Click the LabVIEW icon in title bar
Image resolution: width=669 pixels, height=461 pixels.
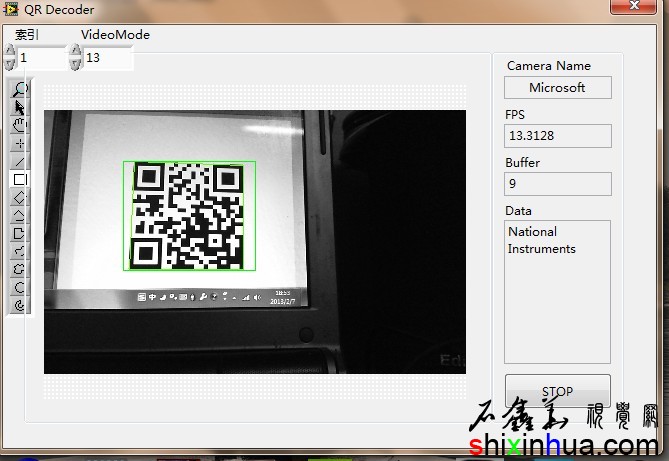(x=11, y=9)
